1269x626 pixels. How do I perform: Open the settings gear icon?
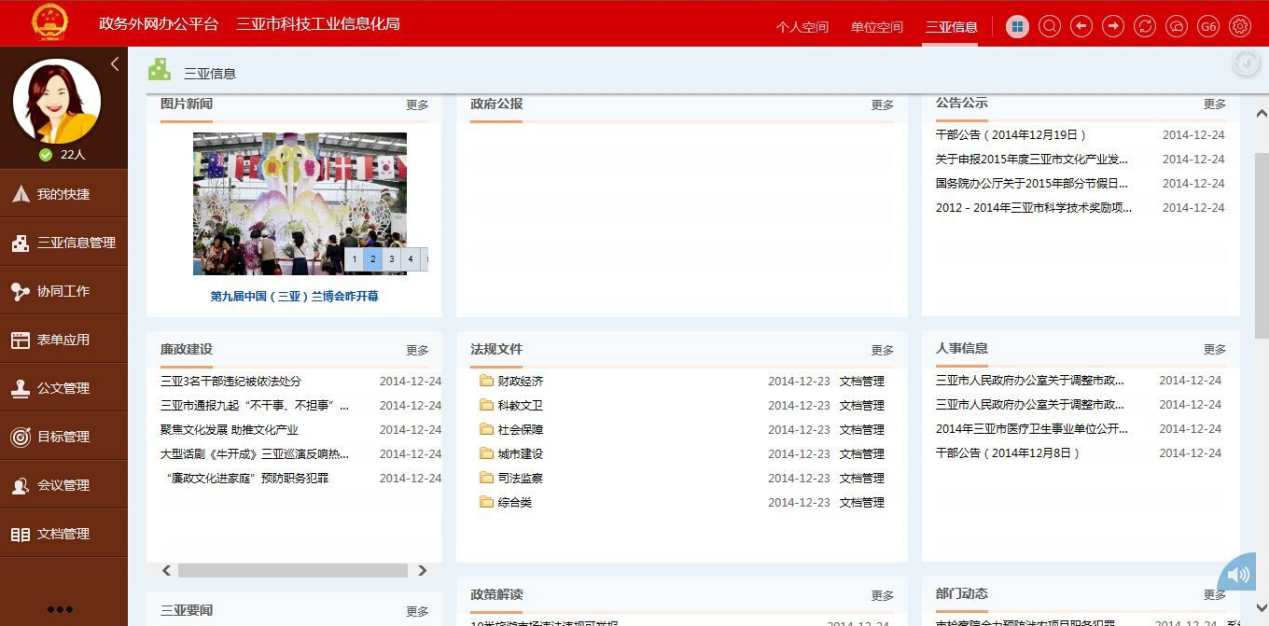(x=1240, y=27)
